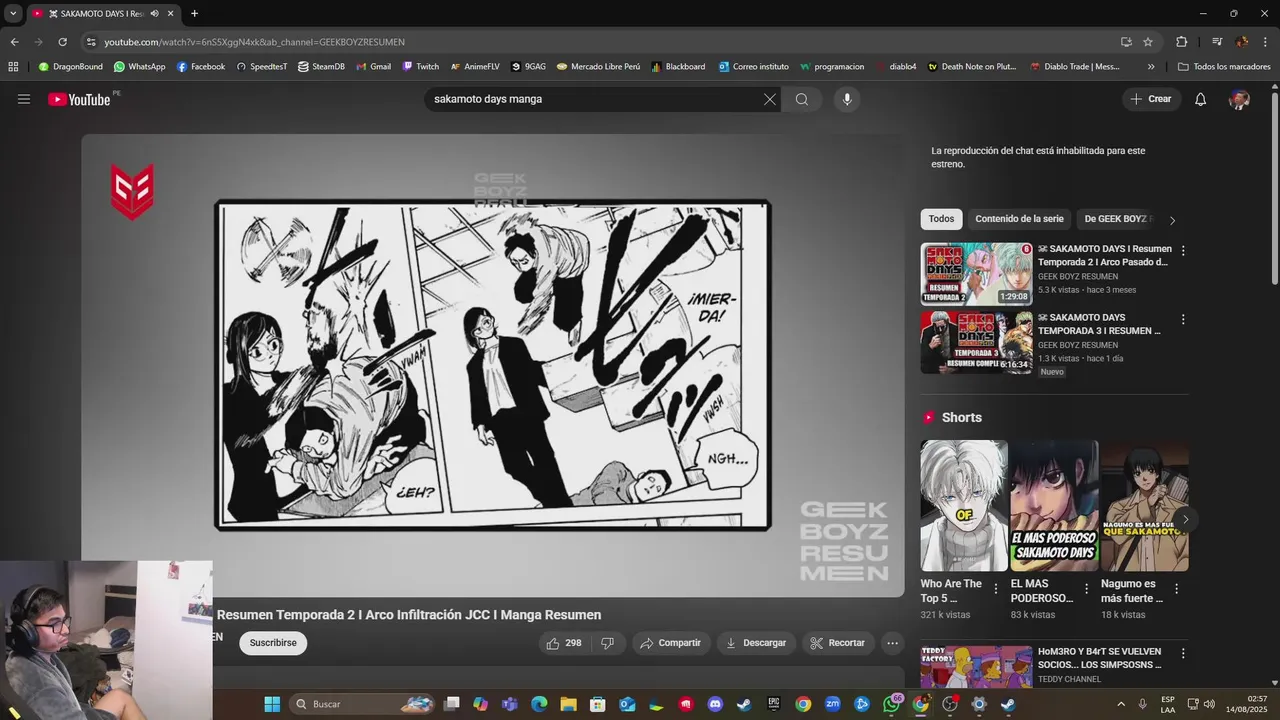Click the Crear button
The width and height of the screenshot is (1280, 720).
tap(1151, 99)
